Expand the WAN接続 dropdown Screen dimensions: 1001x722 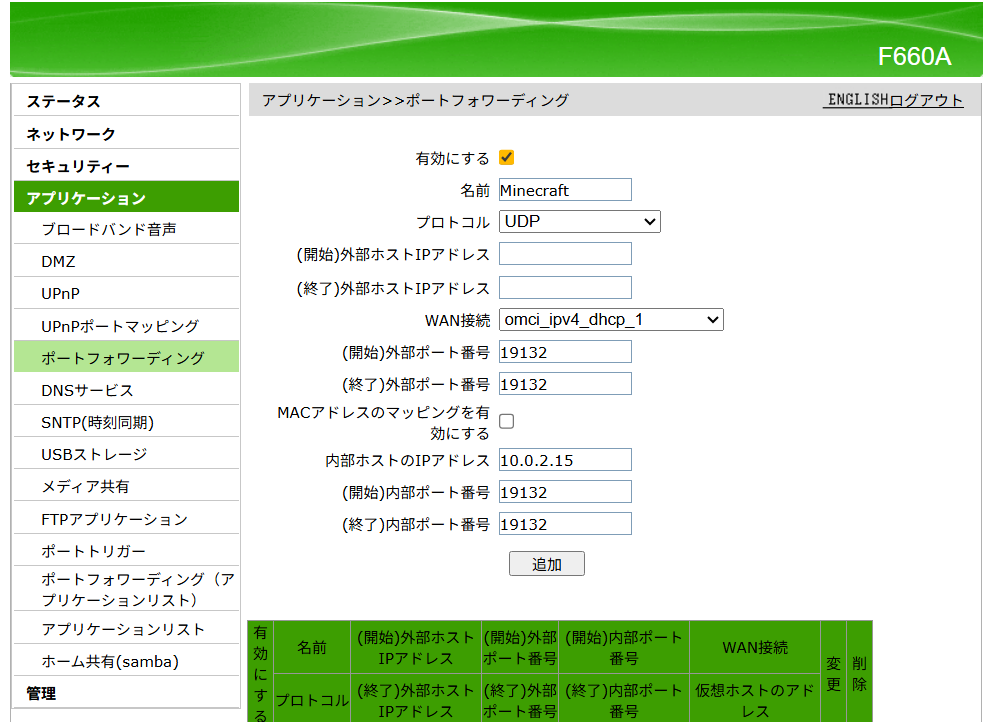[x=610, y=320]
